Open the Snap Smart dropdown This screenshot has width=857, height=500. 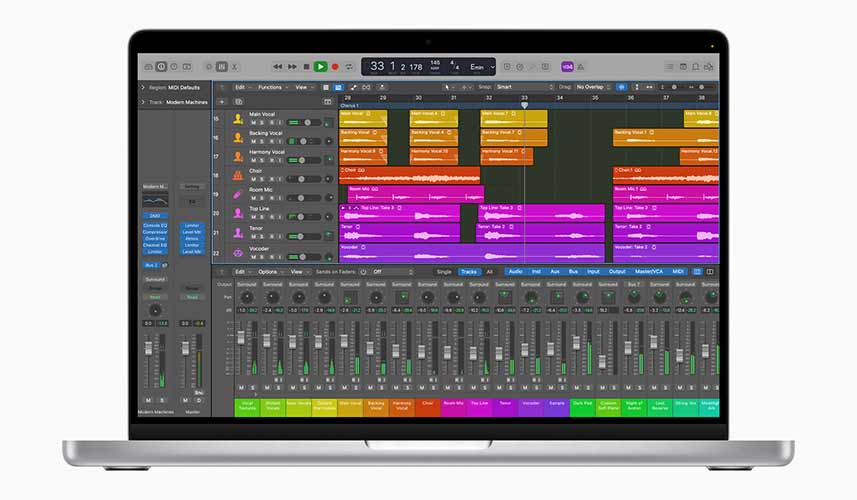[x=520, y=87]
